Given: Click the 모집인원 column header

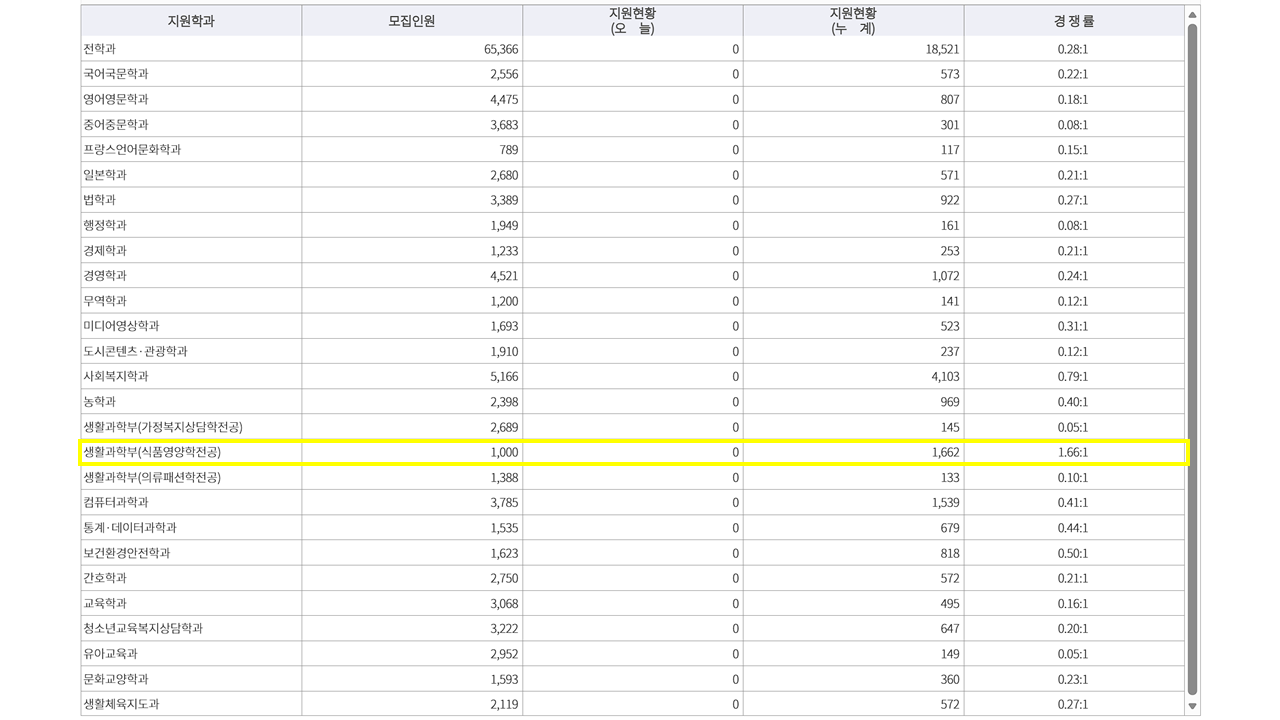Looking at the screenshot, I should pos(412,21).
